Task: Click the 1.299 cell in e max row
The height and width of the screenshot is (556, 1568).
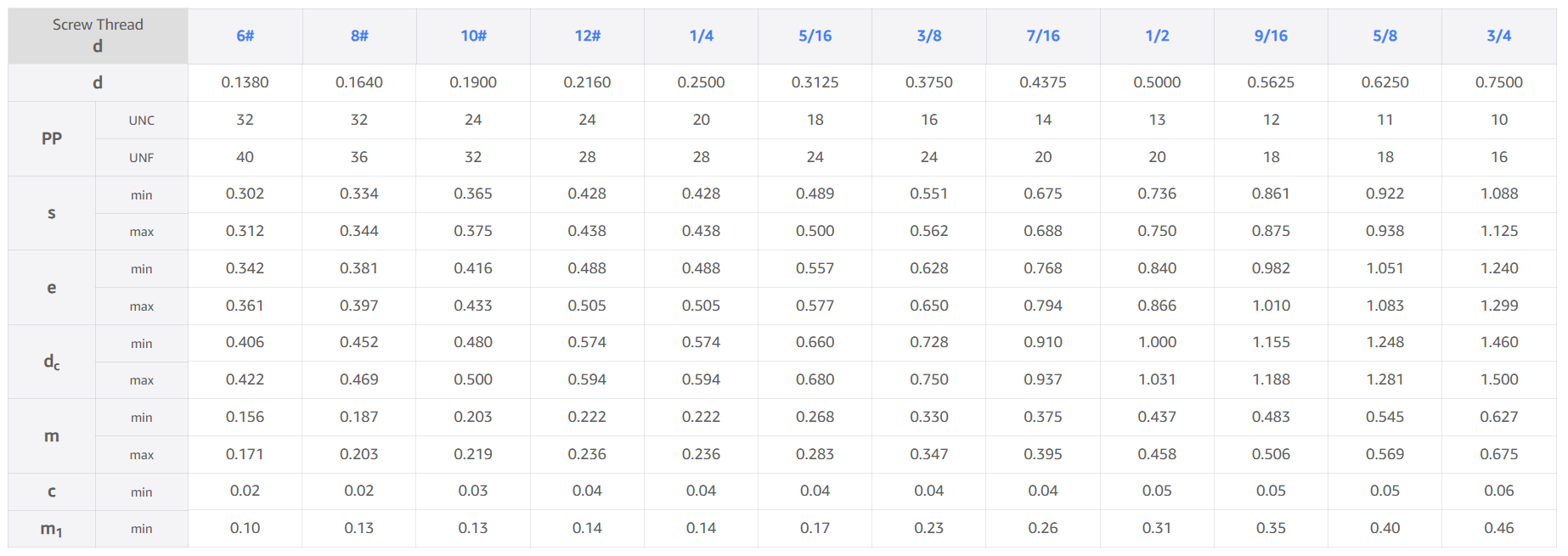Action: coord(1498,306)
